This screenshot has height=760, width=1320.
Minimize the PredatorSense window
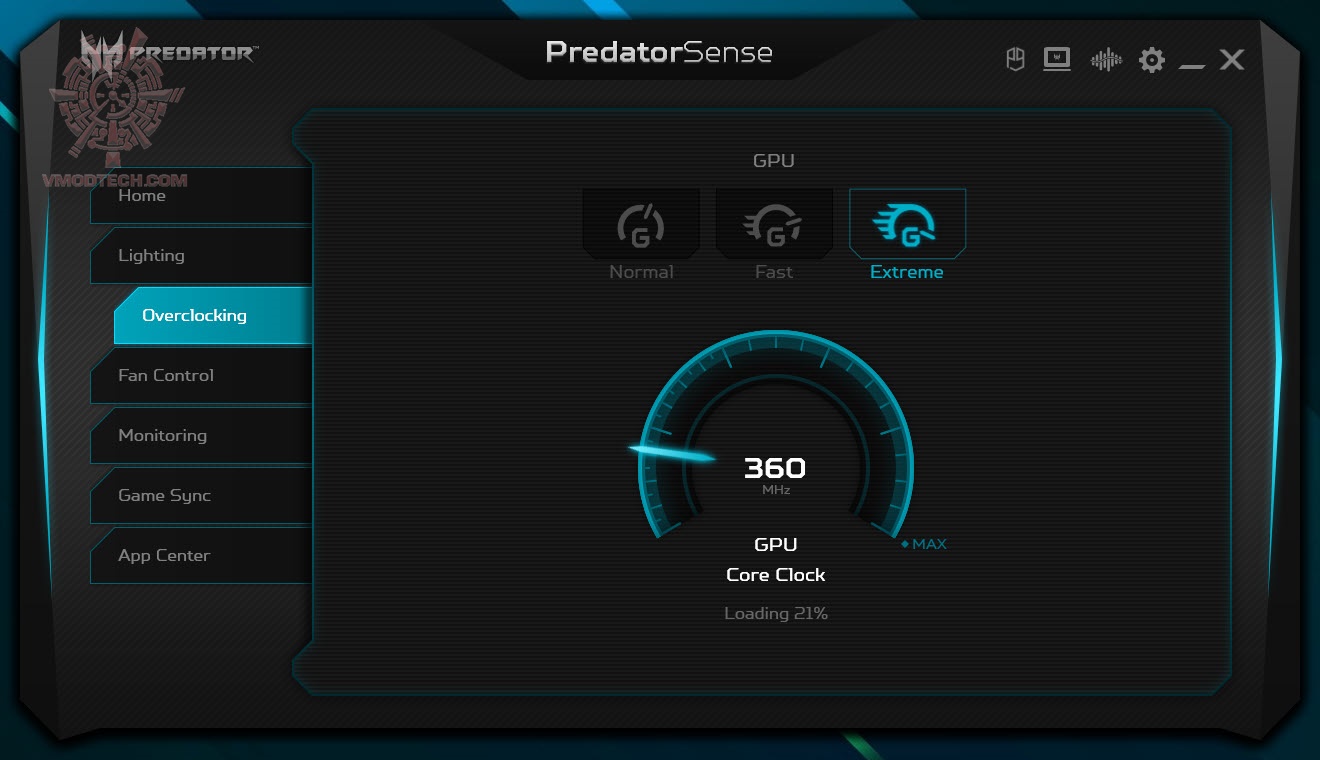[1192, 66]
